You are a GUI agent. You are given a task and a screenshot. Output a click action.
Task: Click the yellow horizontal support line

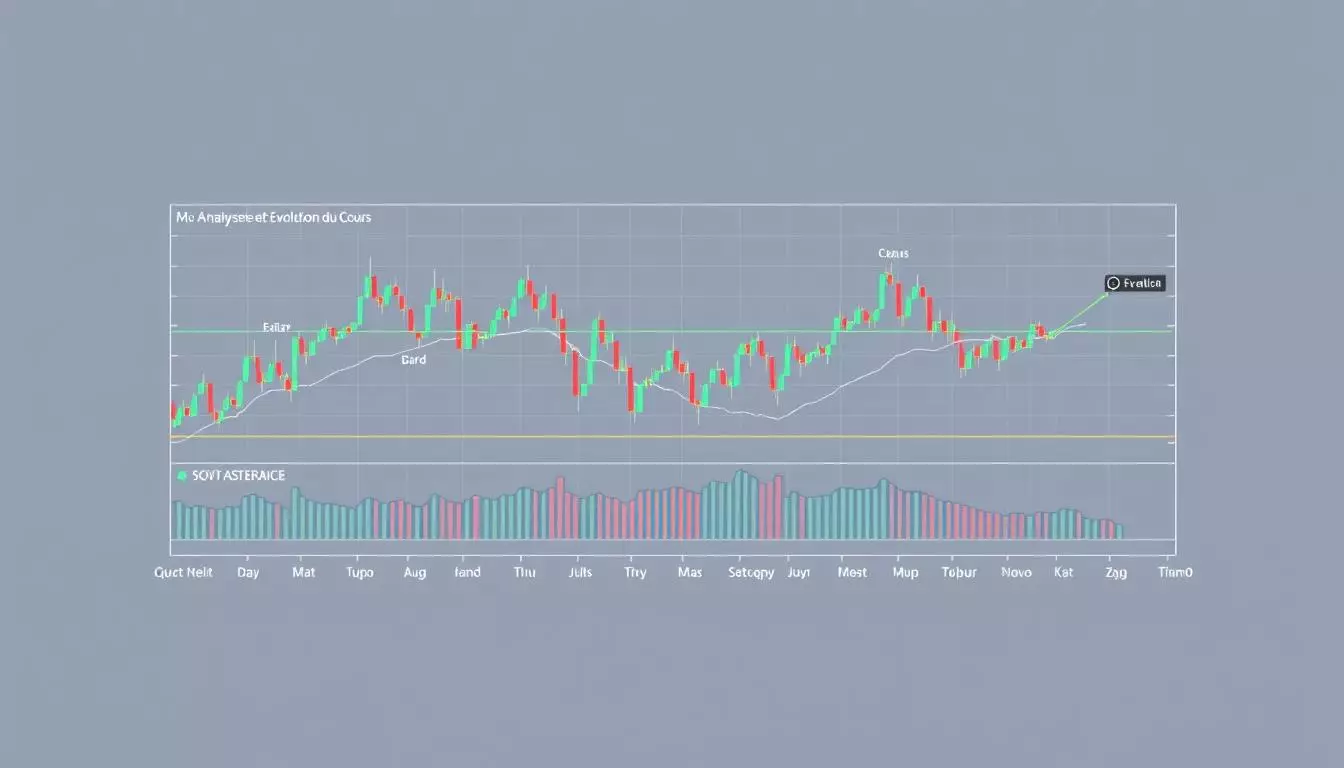(x=700, y=437)
